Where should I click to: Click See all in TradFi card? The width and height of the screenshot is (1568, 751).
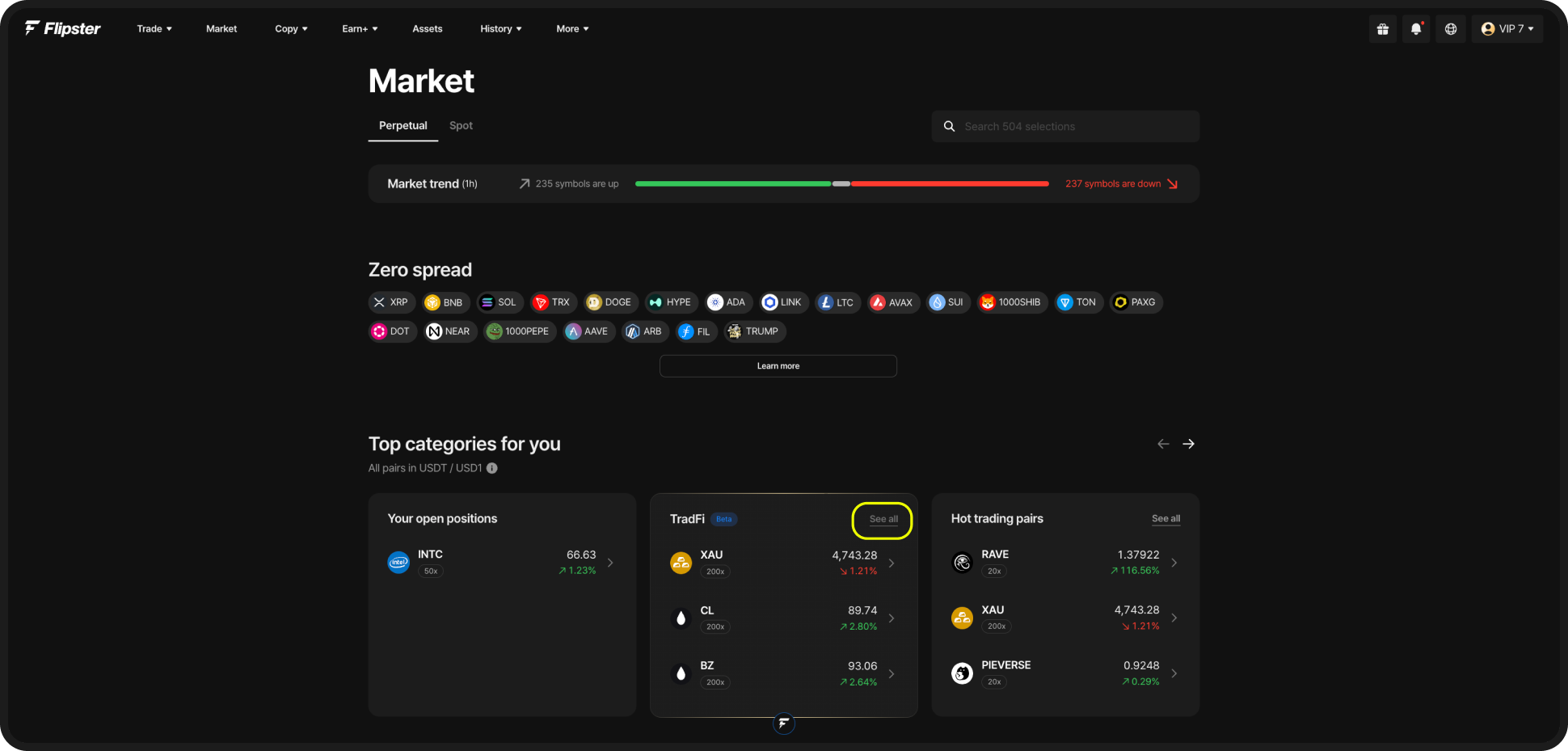coord(883,519)
